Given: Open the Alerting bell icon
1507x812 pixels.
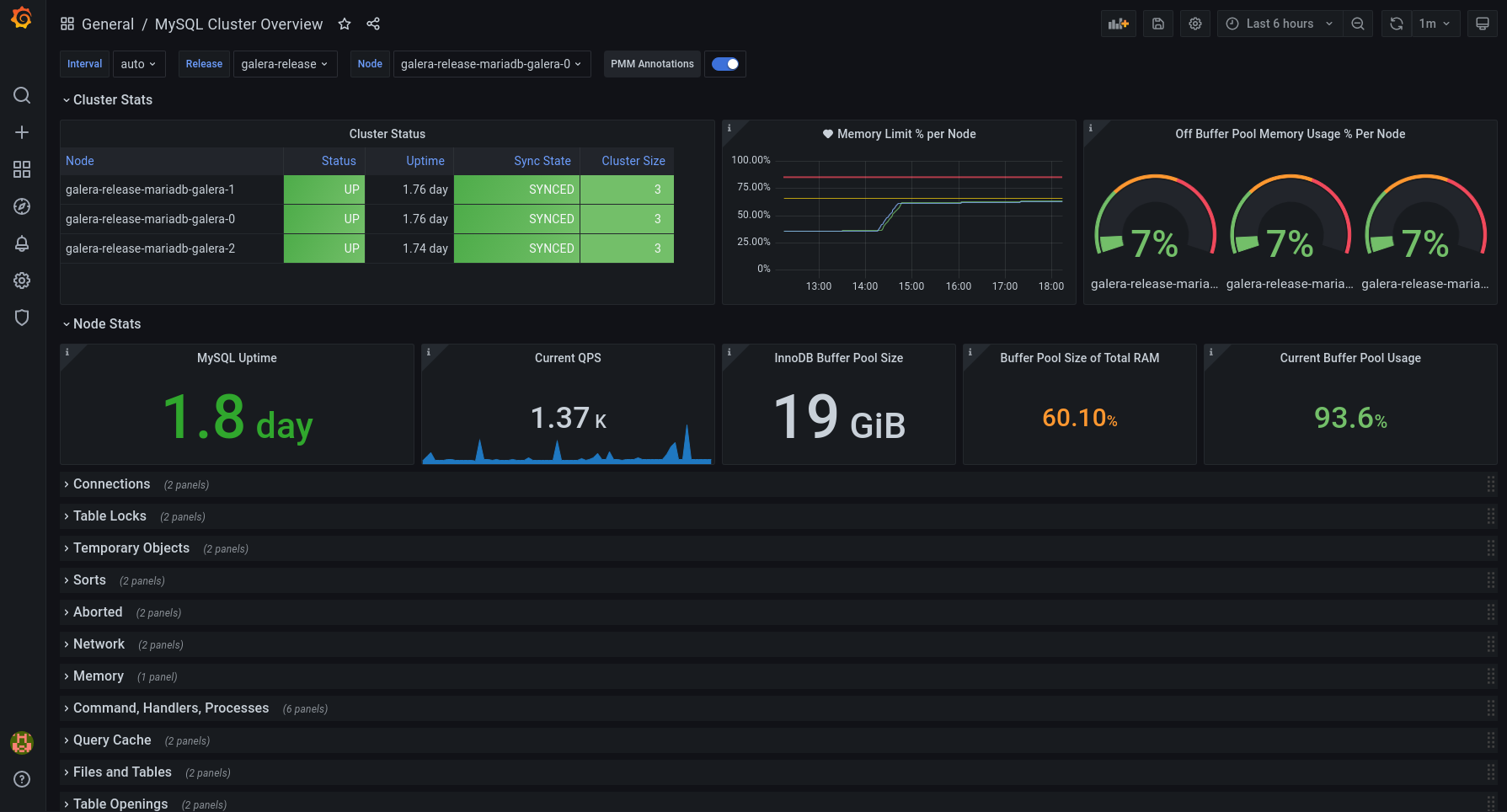Looking at the screenshot, I should click(22, 243).
